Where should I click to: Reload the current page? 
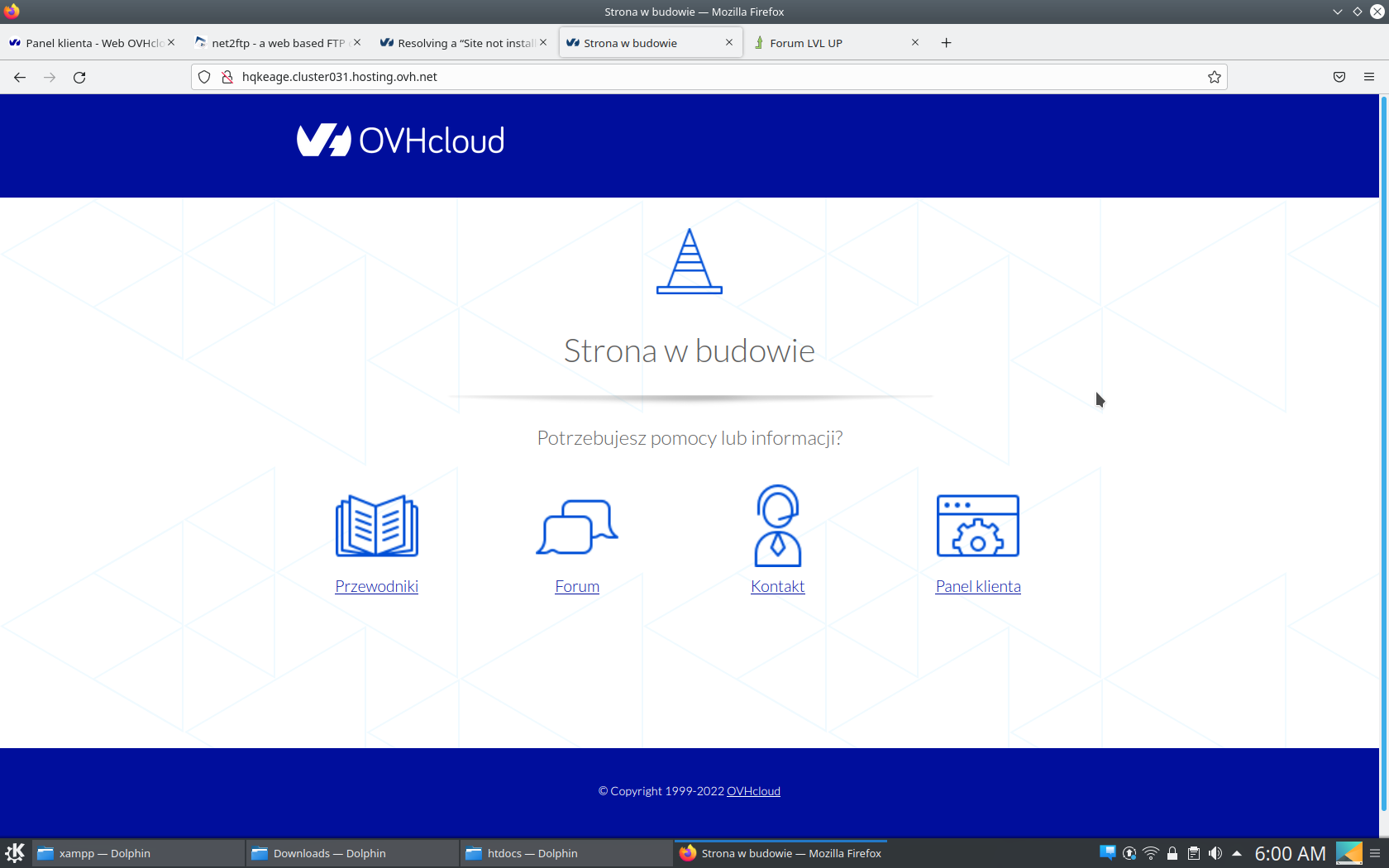(x=79, y=77)
